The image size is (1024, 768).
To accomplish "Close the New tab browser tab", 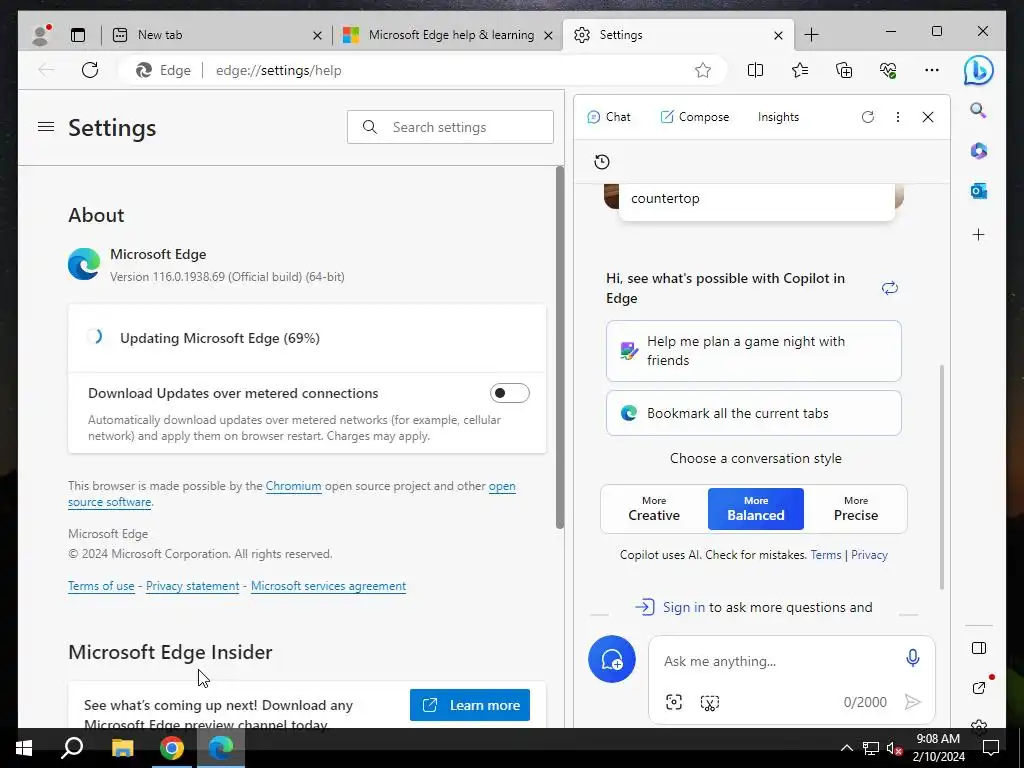I will [317, 35].
